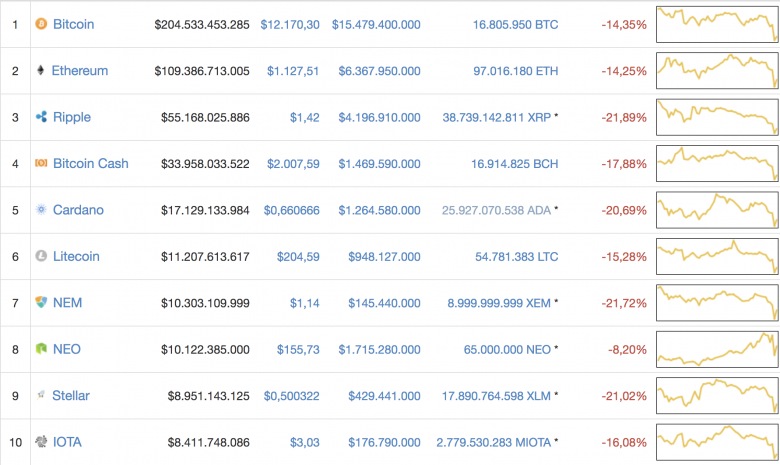
Task: Open the Bitcoin Cash price sparkline
Action: 717,164
